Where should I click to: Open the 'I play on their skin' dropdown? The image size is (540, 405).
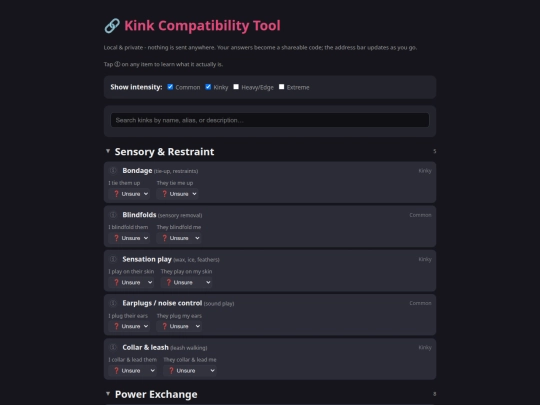click(131, 282)
